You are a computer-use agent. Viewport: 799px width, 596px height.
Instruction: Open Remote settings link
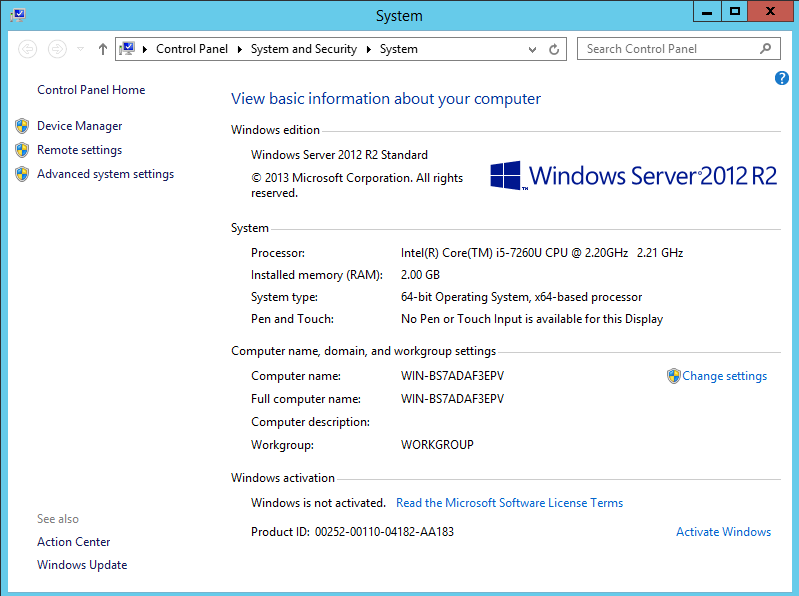[x=79, y=150]
